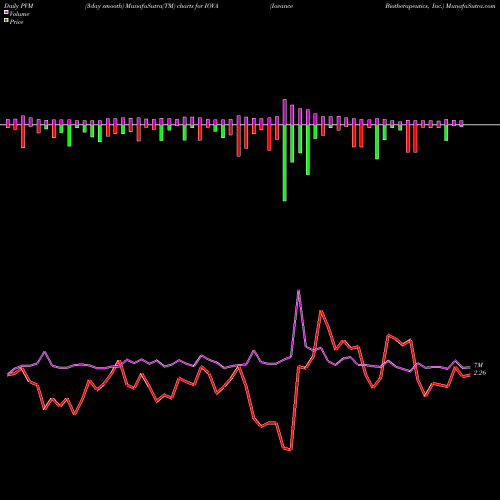This screenshot has height=500, width=500.
Task: Select the 'Daily PVM' title text
Action: point(20,6)
